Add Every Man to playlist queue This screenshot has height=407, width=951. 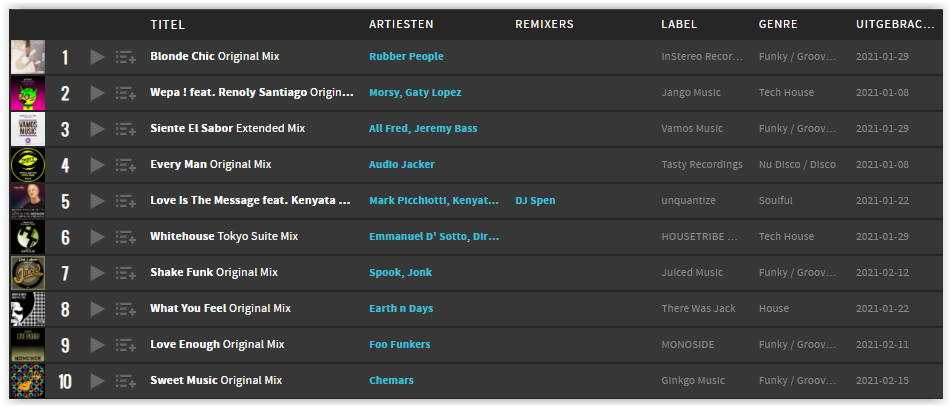tap(126, 165)
